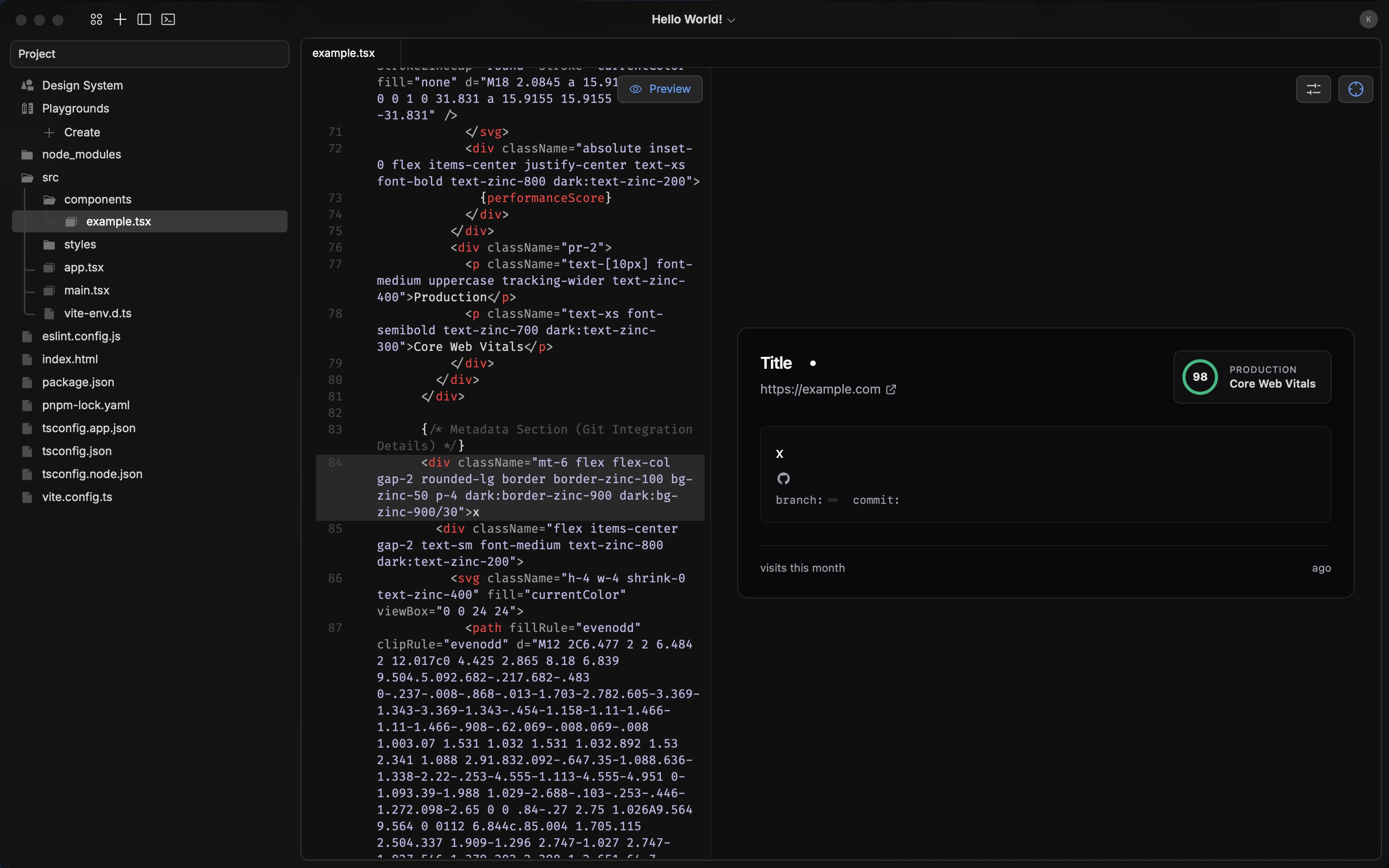Open eslint.config.js file
This screenshot has height=868, width=1389.
(x=81, y=336)
